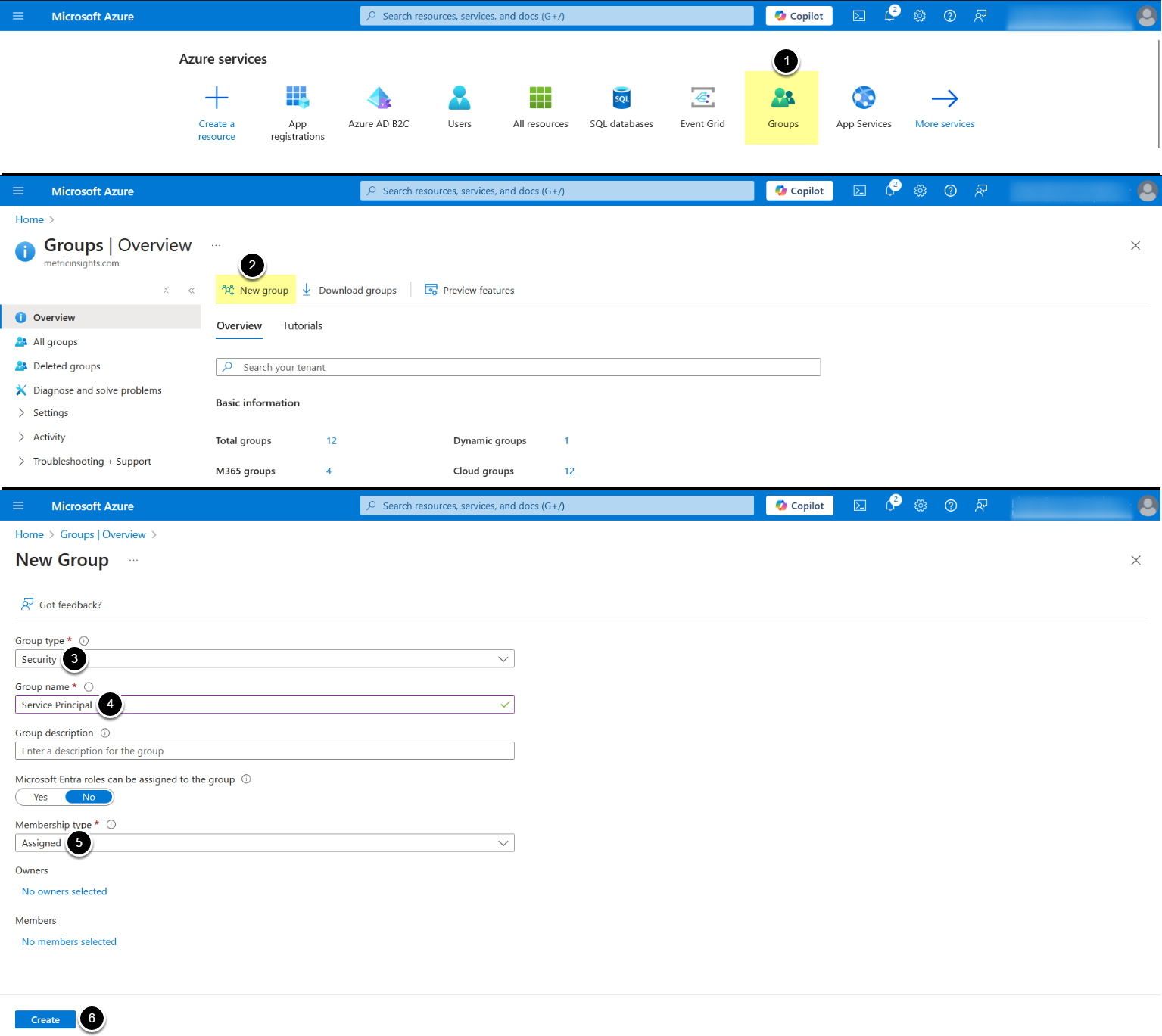Screen dimensions: 1162x1036
Task: Click the All resources grid icon
Action: coord(540,98)
